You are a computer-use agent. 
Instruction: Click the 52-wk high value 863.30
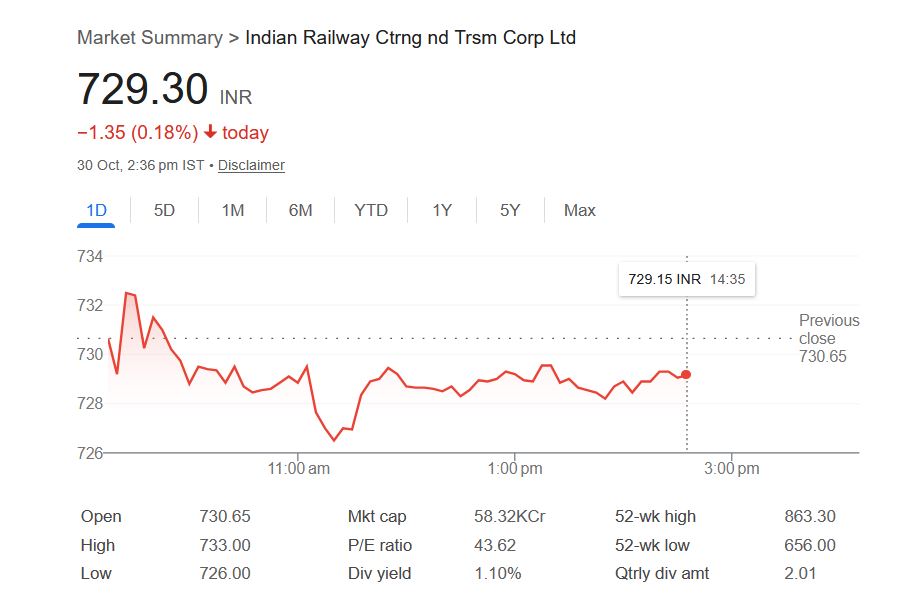coord(810,517)
